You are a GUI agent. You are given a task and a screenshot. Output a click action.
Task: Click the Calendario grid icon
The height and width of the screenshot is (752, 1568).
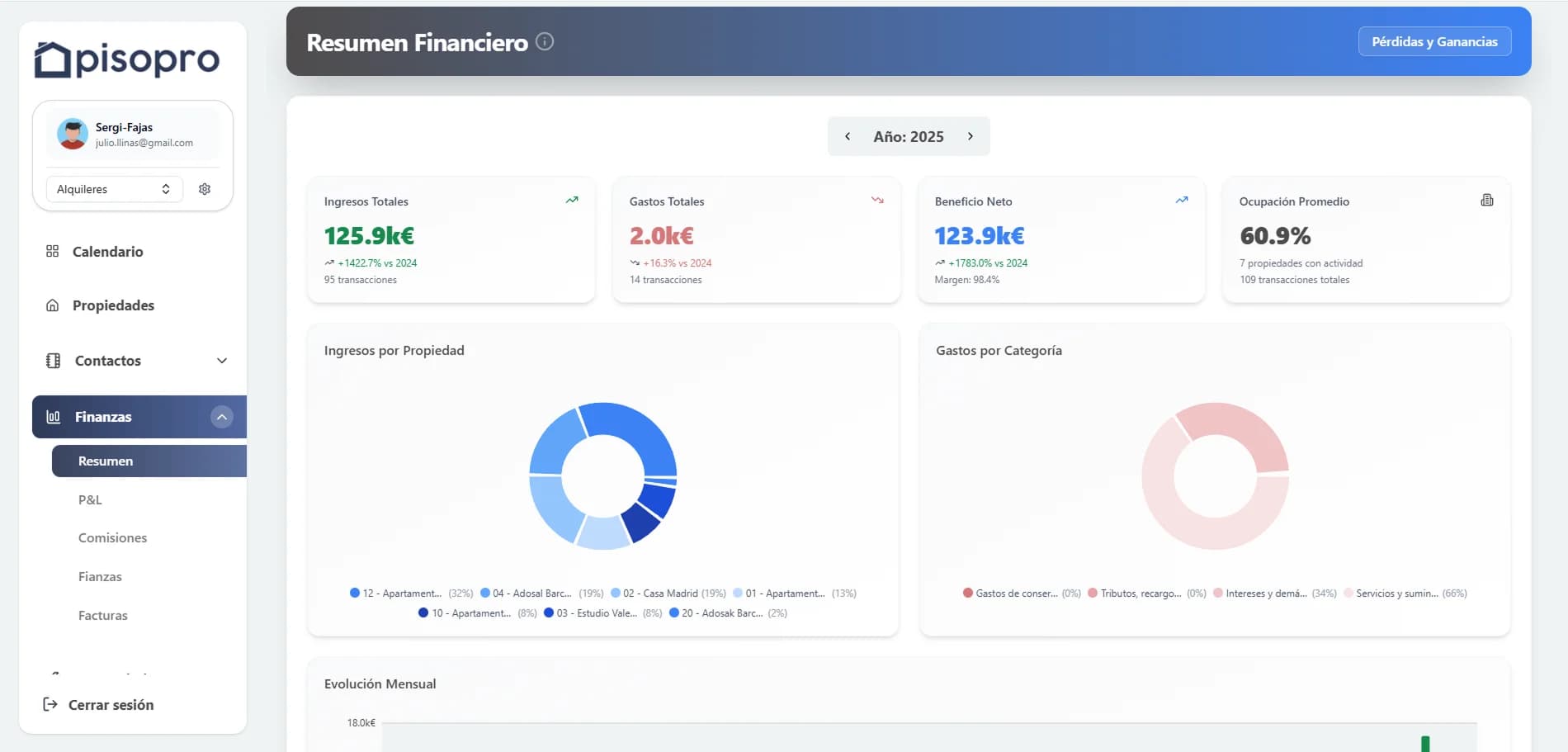pos(52,251)
